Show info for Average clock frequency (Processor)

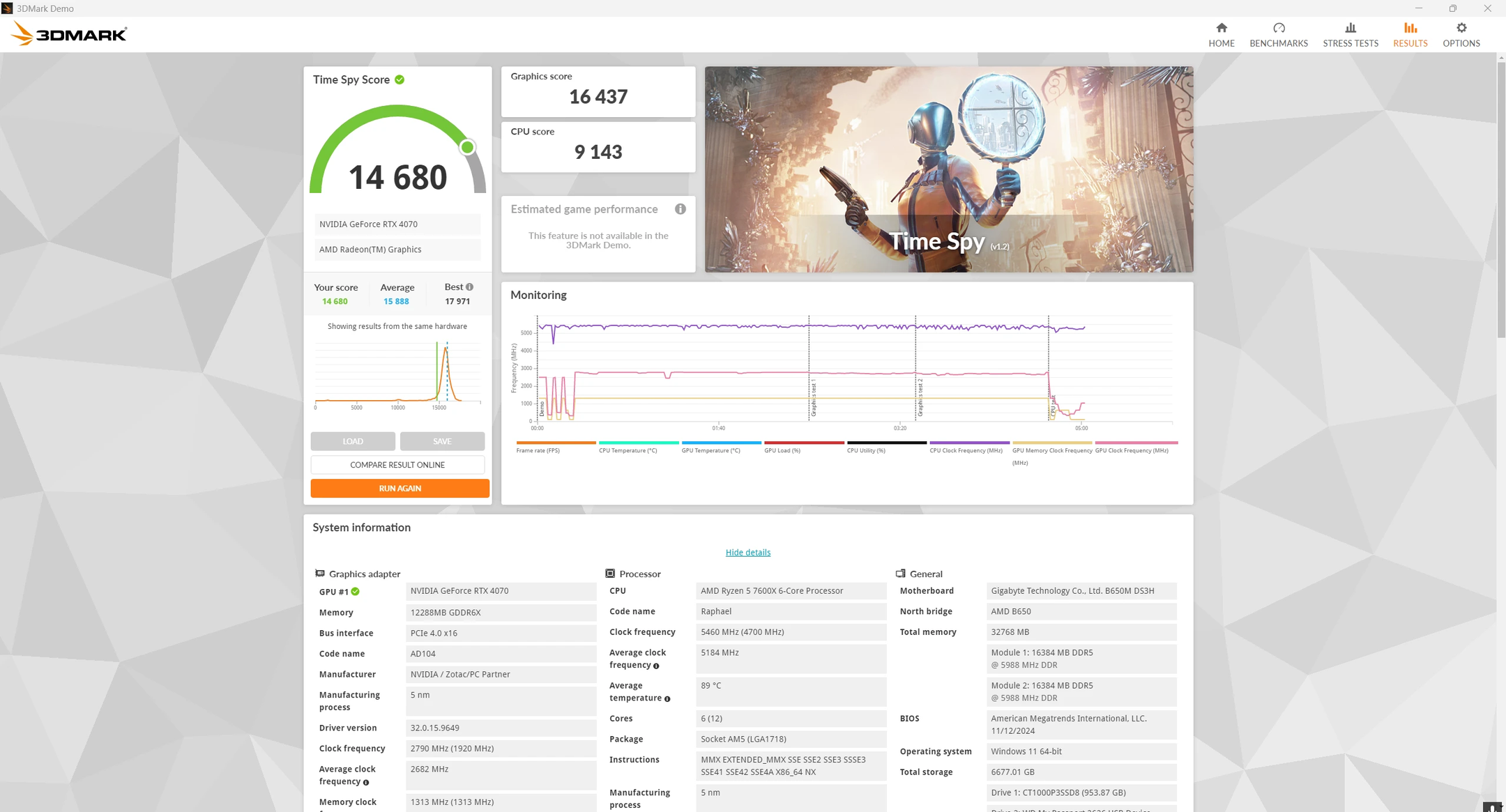[x=656, y=666]
